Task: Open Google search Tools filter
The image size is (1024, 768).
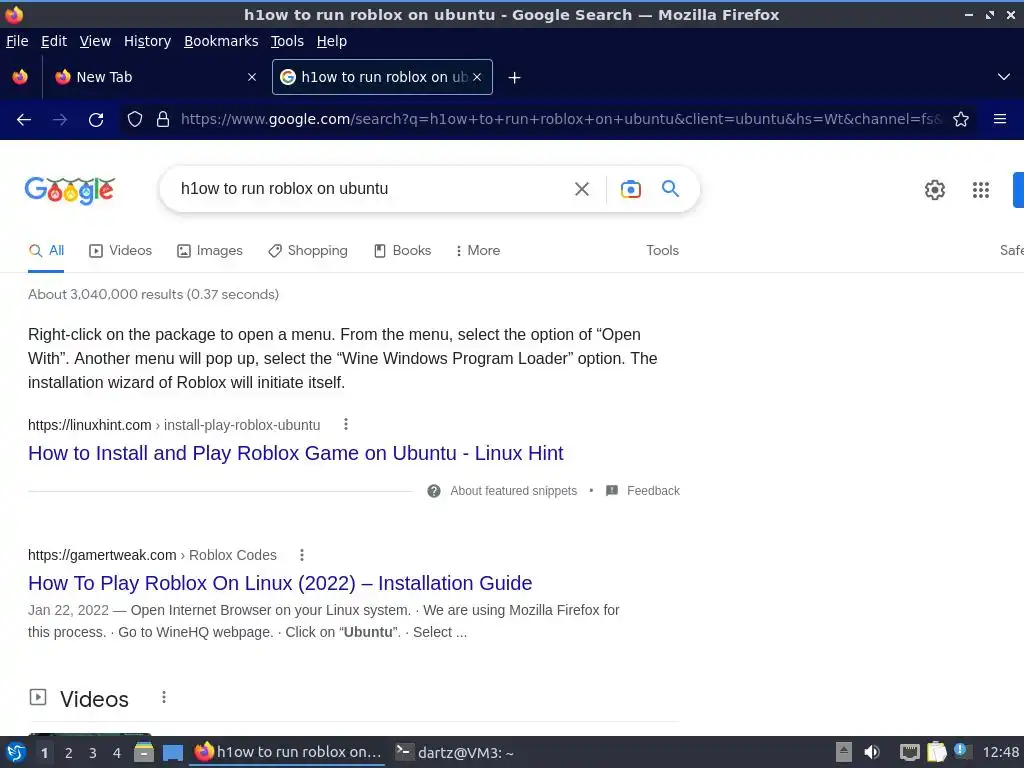Action: click(x=662, y=250)
